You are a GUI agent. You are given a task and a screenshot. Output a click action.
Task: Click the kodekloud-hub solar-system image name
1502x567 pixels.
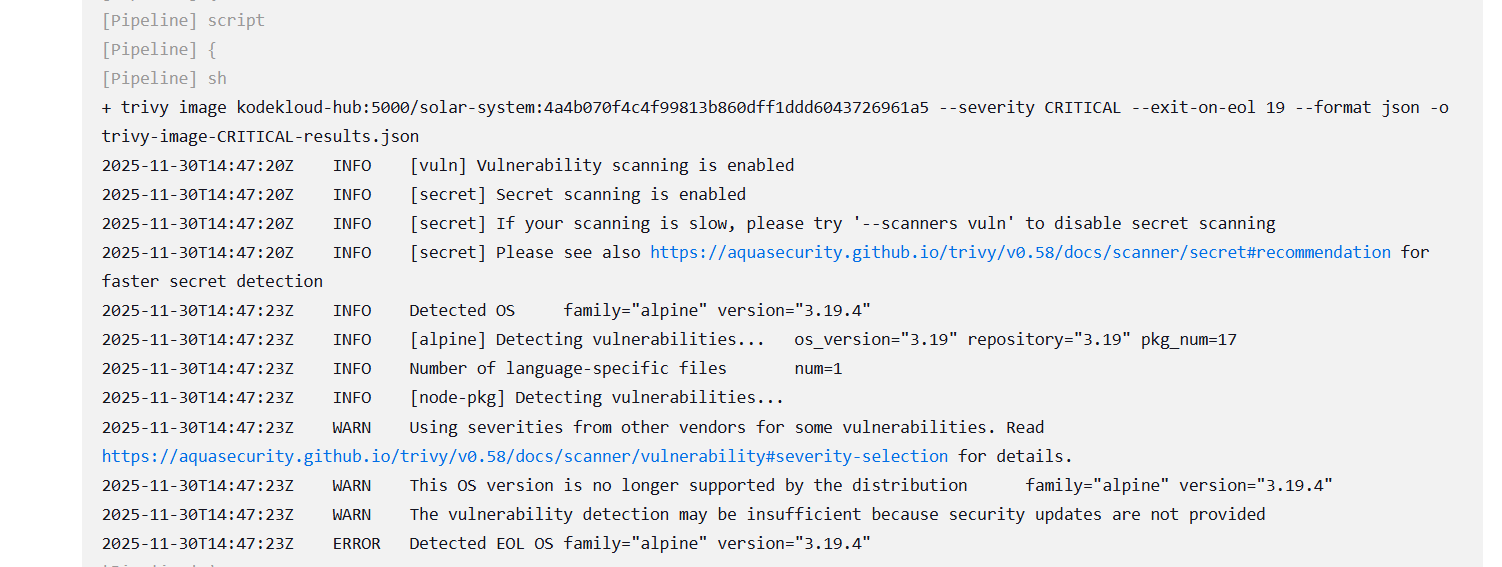pyautogui.click(x=582, y=107)
